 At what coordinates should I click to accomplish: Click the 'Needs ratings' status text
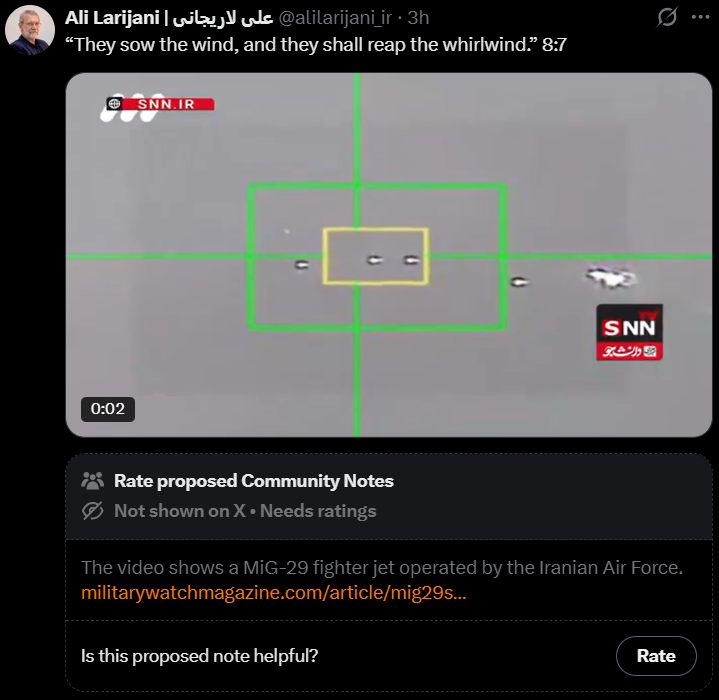[318, 511]
